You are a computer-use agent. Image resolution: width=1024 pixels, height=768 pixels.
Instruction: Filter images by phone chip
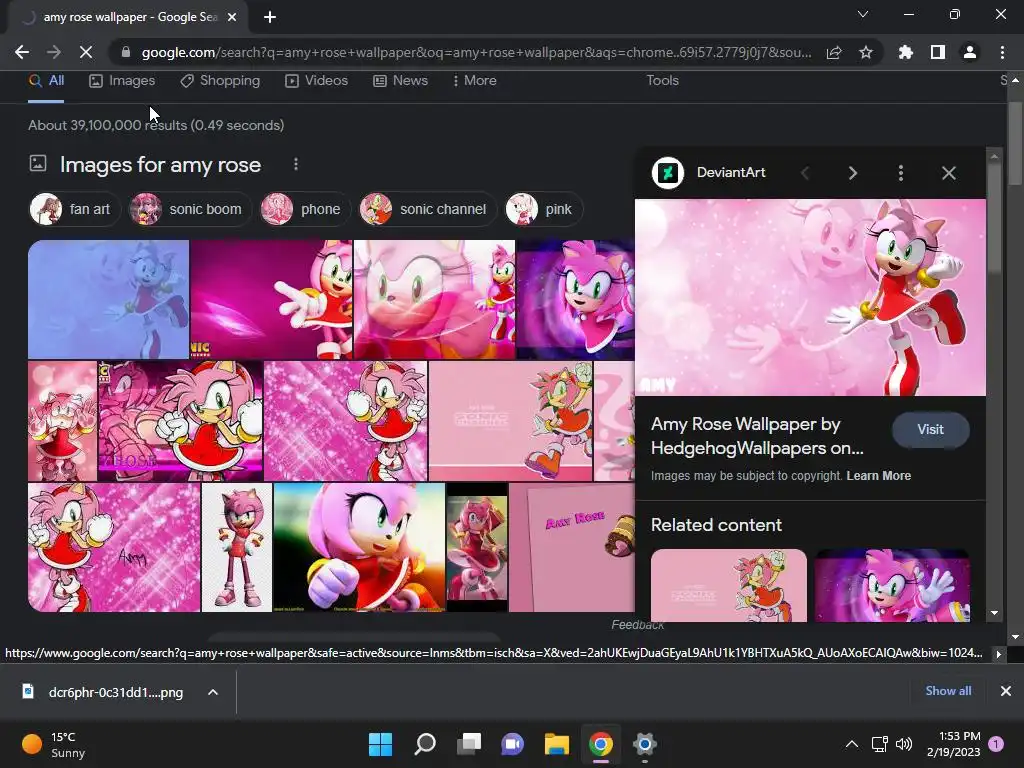click(x=305, y=209)
